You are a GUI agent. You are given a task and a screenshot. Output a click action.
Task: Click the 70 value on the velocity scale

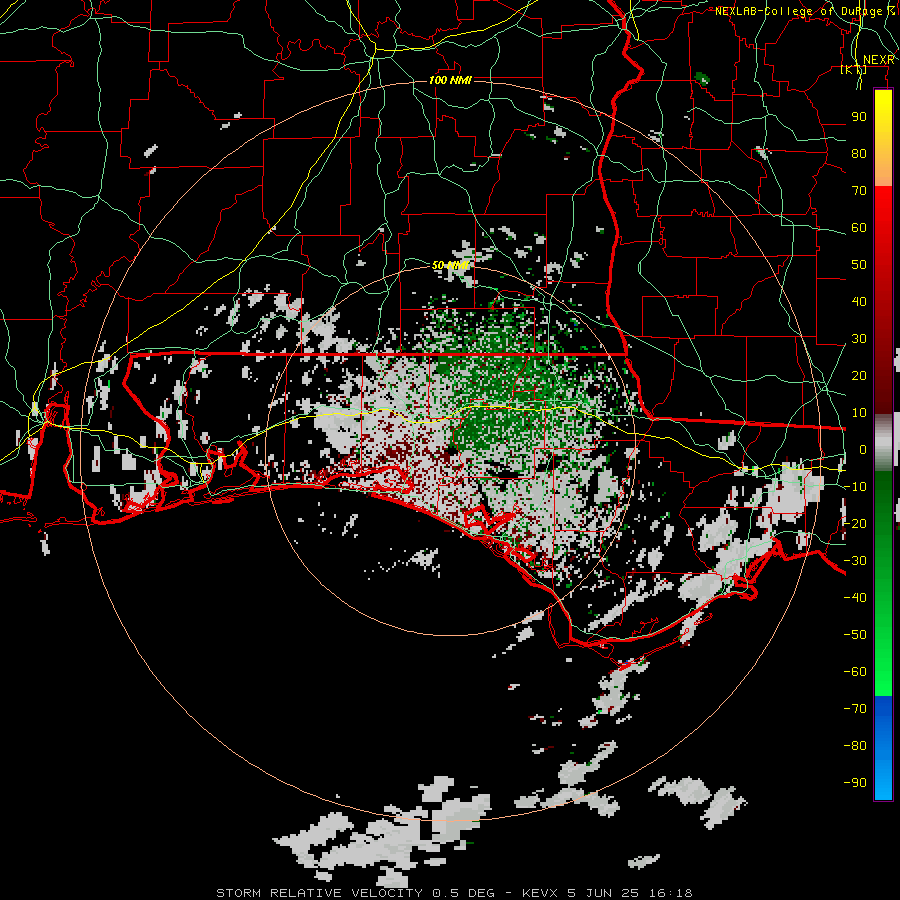click(859, 191)
